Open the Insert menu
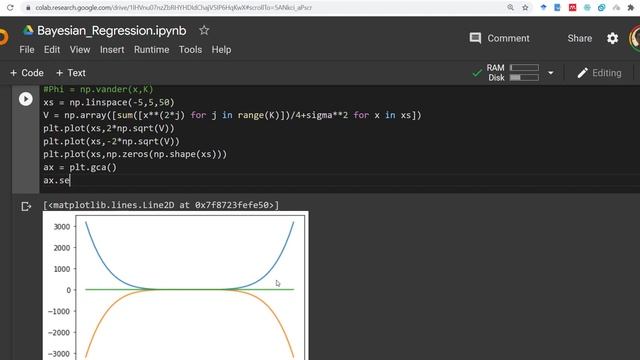640x360 pixels. coord(112,50)
